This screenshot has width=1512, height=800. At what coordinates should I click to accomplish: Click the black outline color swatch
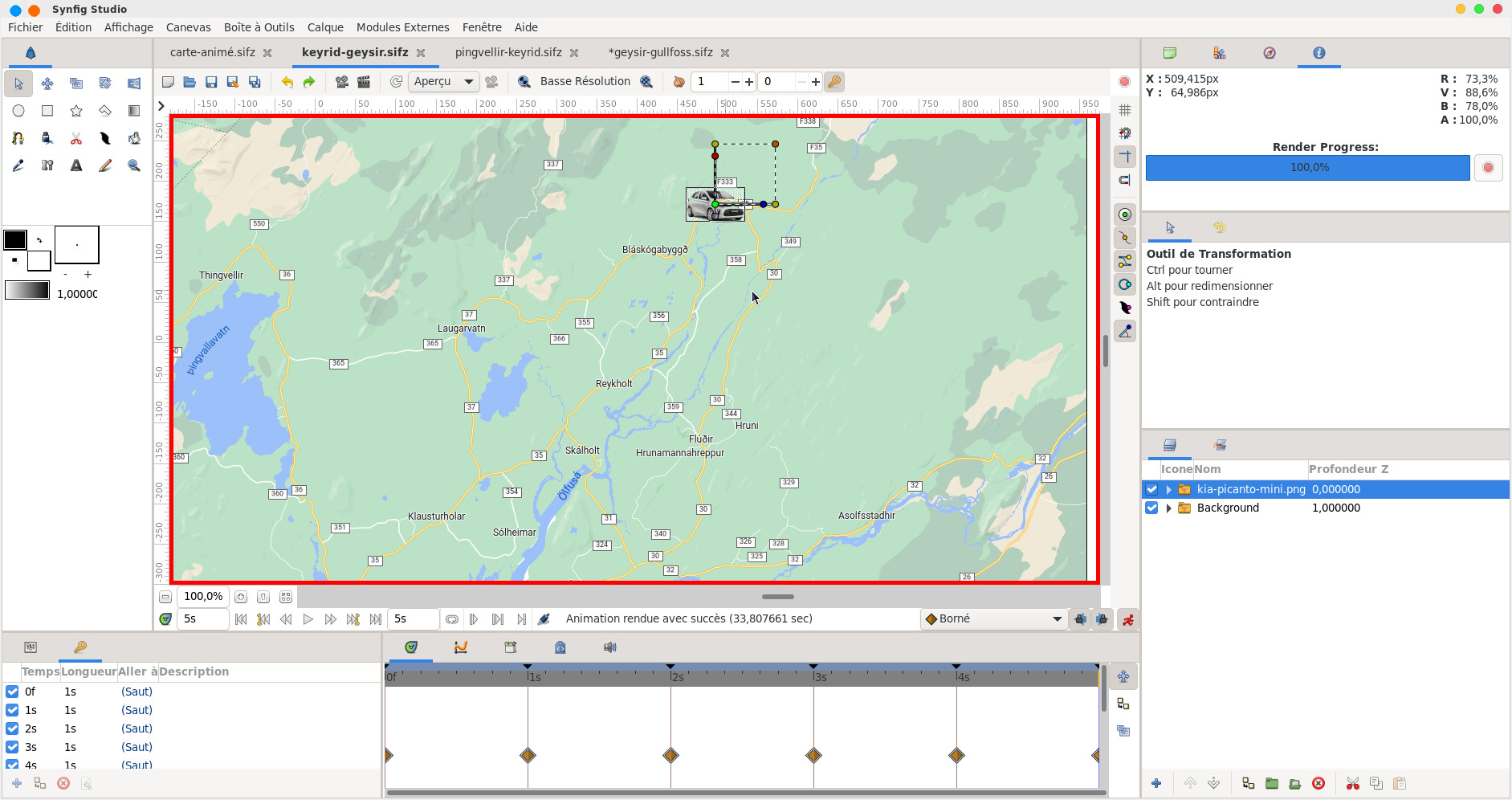15,240
